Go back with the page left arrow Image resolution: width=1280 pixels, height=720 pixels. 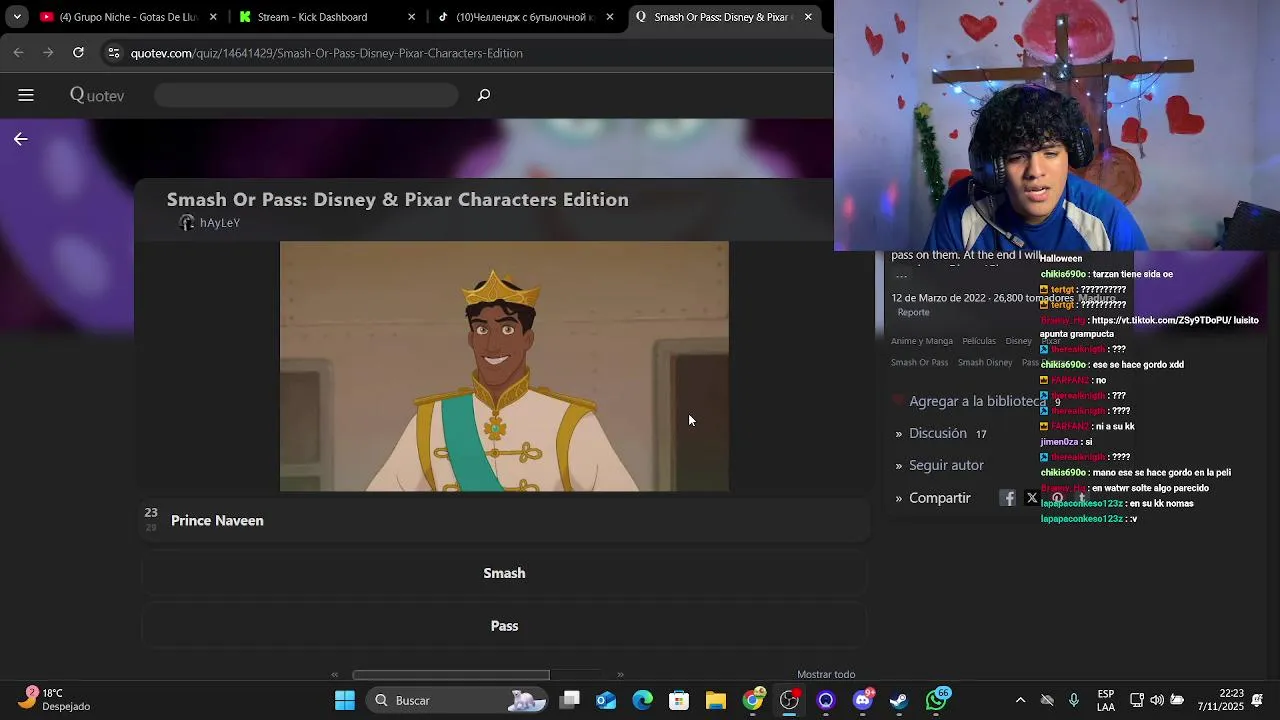pyautogui.click(x=21, y=139)
